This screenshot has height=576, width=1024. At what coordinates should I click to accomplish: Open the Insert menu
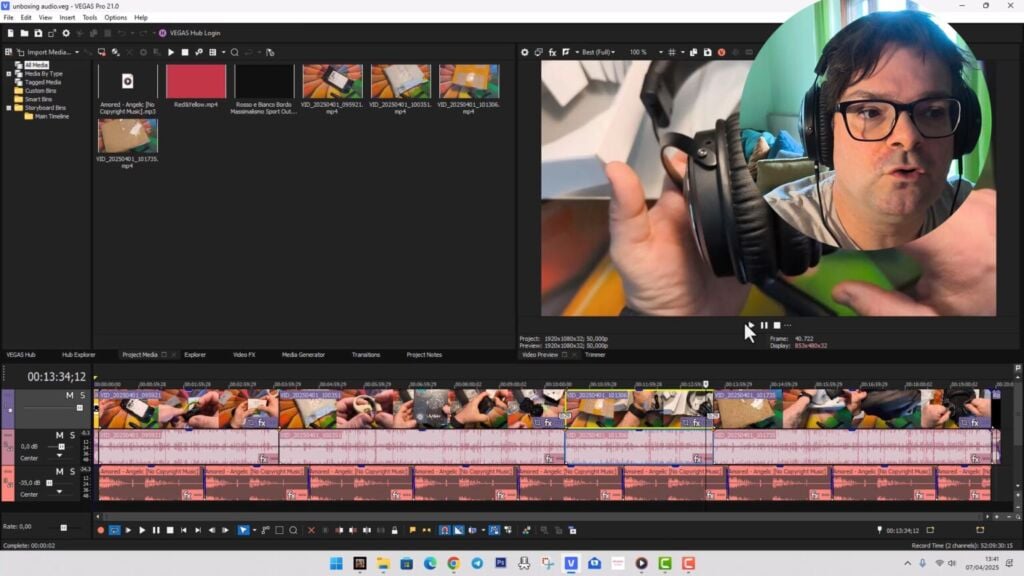pyautogui.click(x=67, y=18)
